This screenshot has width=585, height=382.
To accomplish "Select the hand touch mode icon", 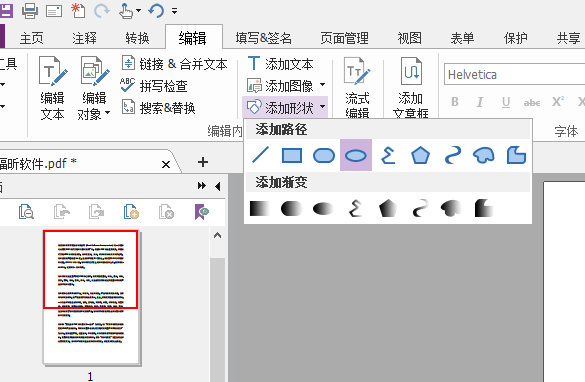I will (x=126, y=10).
